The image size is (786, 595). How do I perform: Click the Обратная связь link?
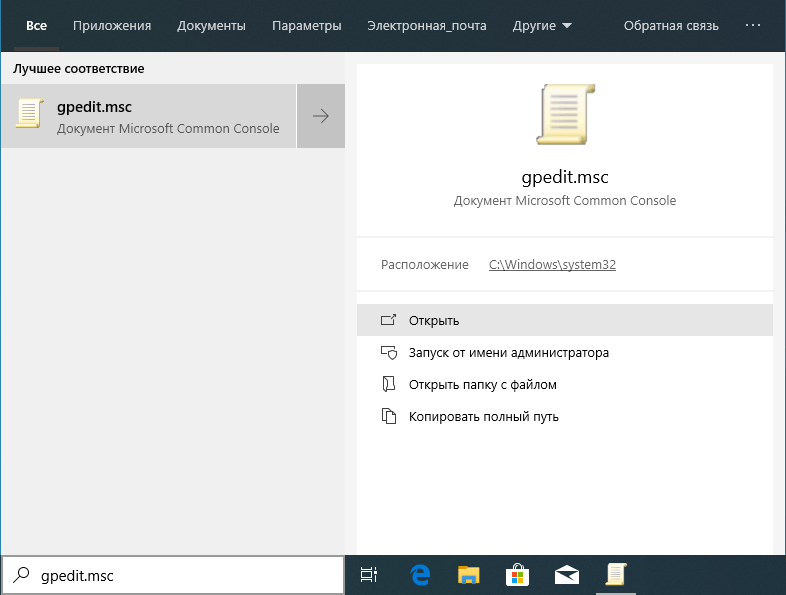(671, 26)
